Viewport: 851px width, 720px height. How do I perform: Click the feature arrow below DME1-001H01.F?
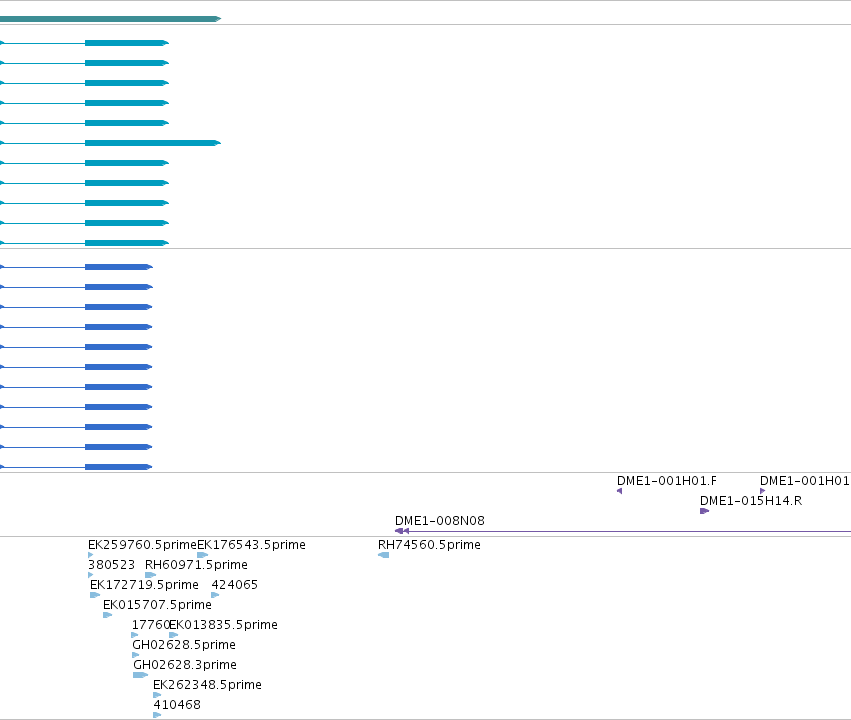[619, 491]
